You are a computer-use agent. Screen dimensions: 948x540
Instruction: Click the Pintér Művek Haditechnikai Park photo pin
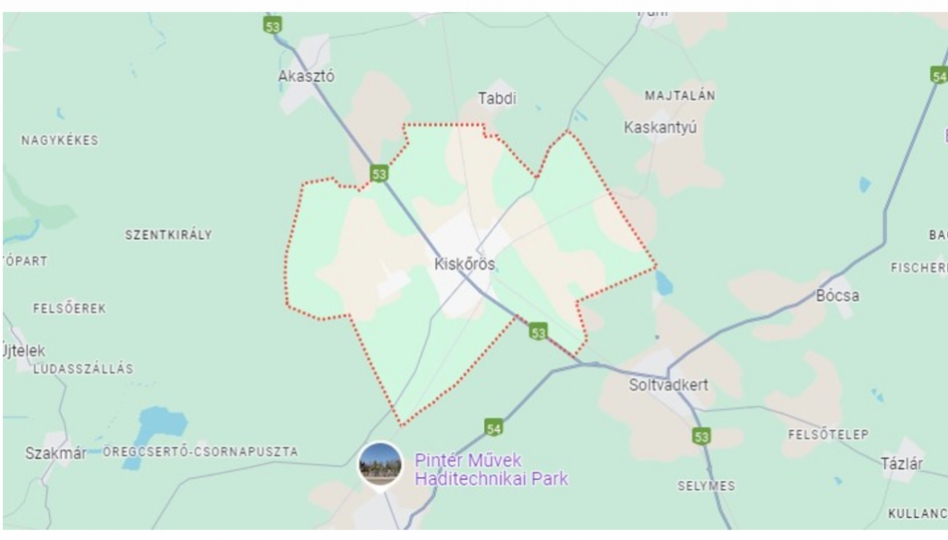tap(380, 465)
